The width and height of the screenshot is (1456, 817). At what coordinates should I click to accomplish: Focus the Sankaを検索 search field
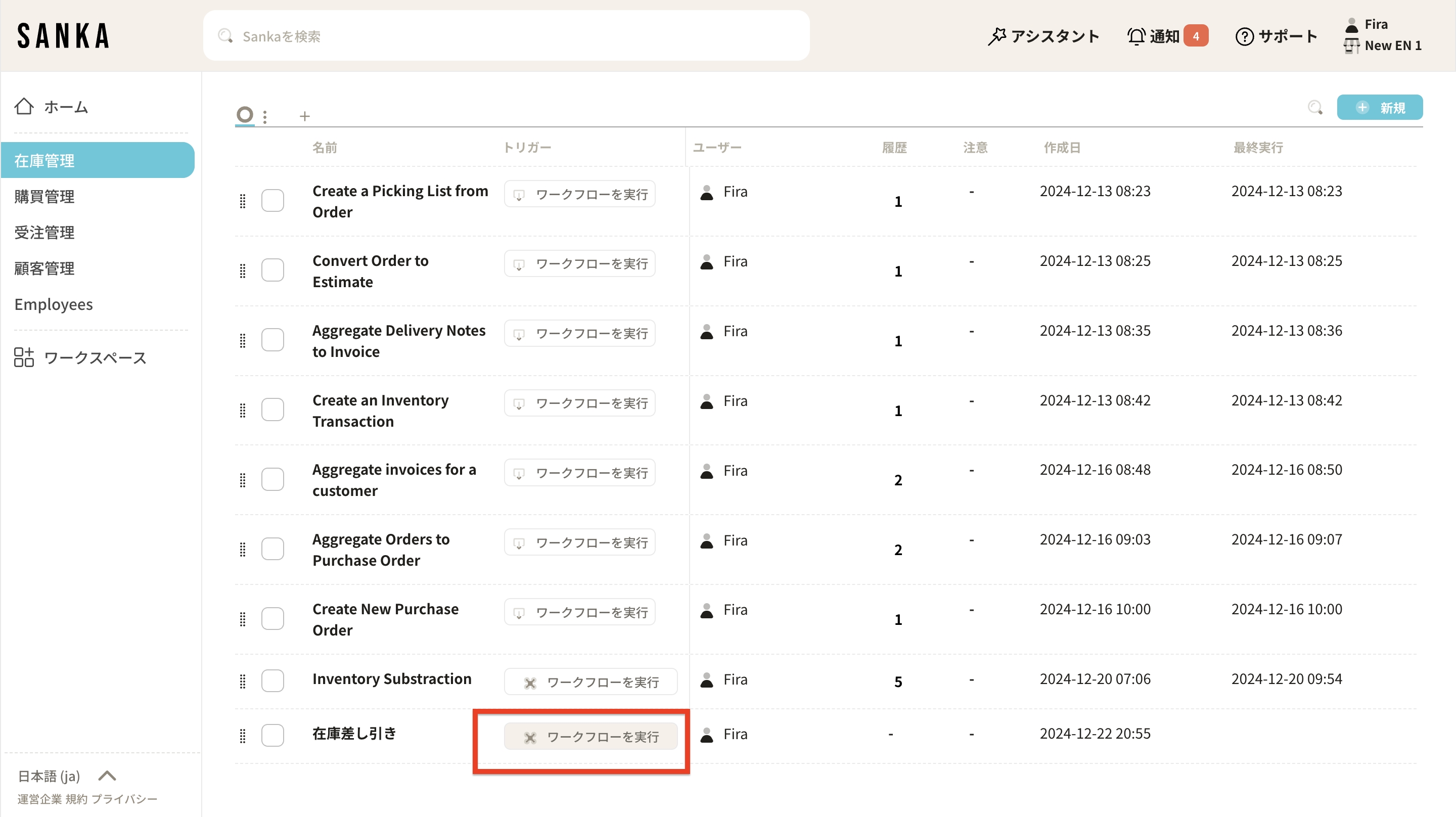click(x=506, y=36)
